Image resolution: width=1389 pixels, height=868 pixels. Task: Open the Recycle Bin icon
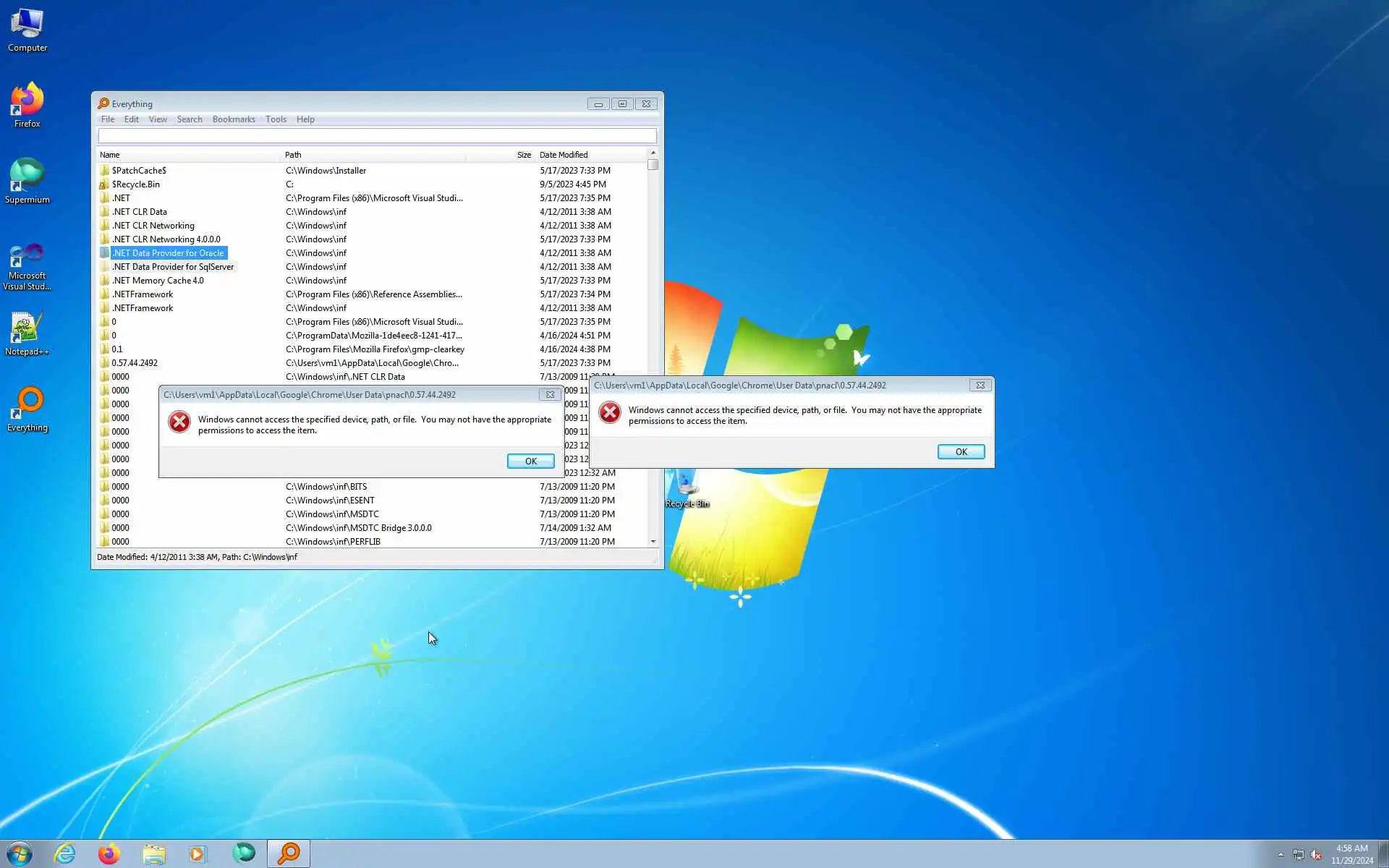(686, 486)
